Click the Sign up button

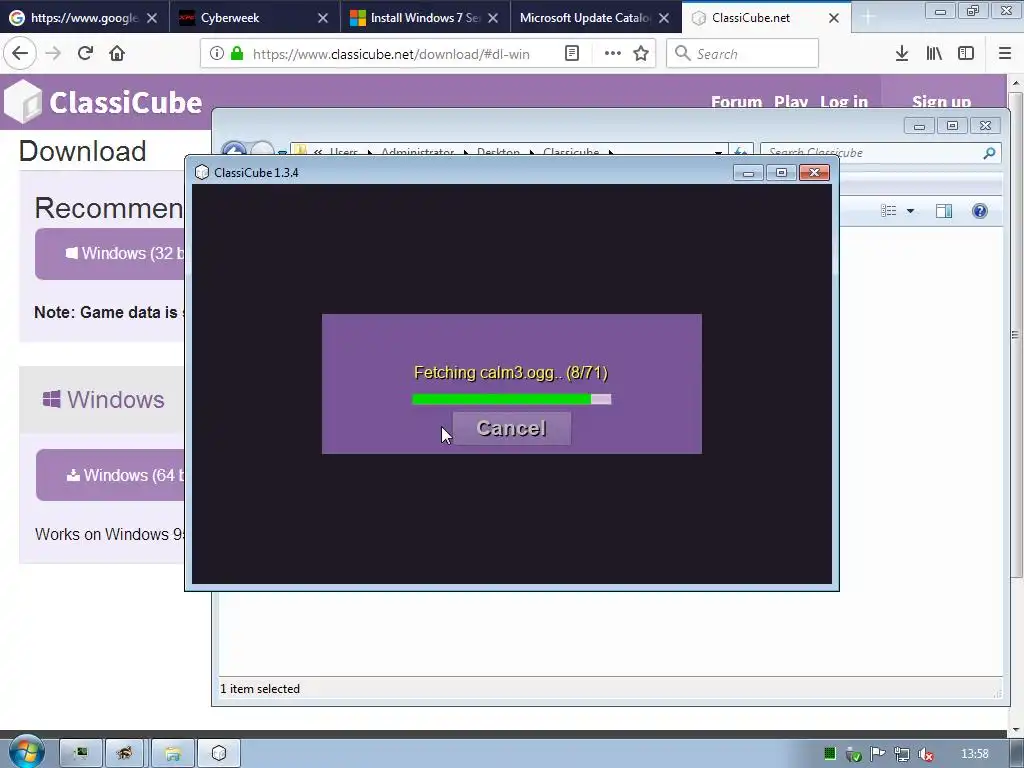click(x=941, y=102)
